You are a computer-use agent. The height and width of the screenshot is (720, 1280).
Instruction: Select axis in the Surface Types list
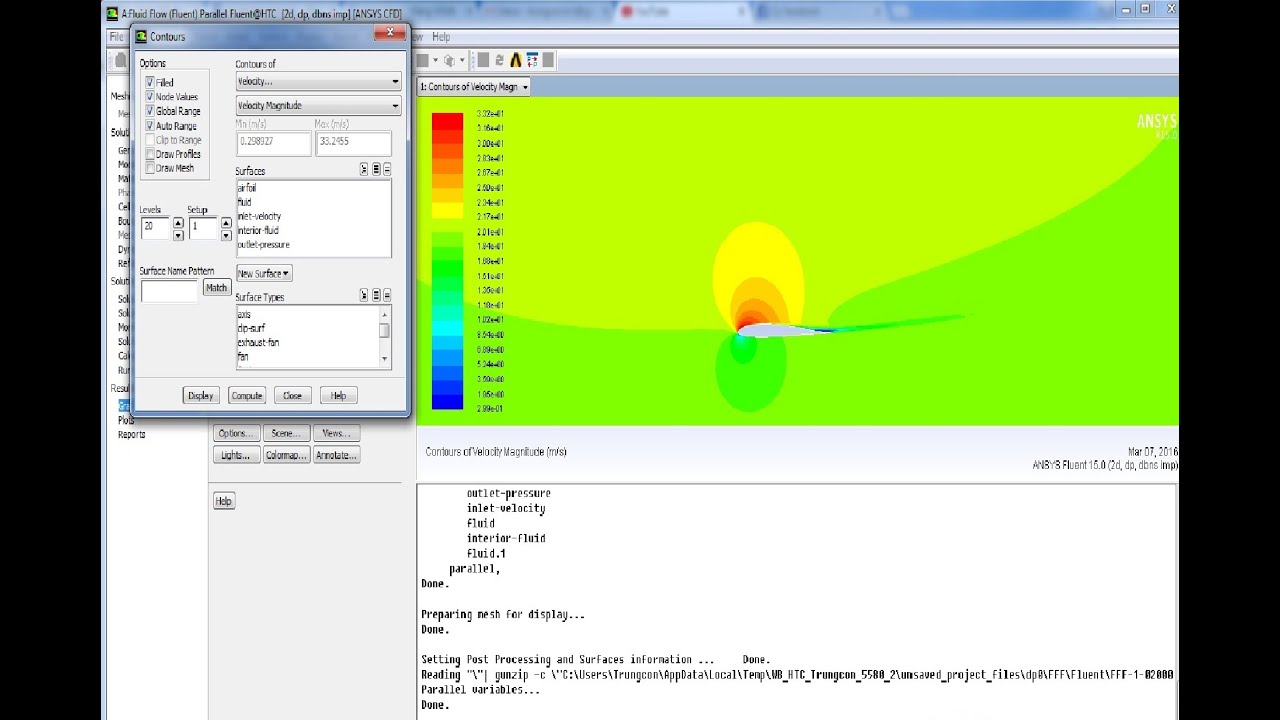point(244,314)
